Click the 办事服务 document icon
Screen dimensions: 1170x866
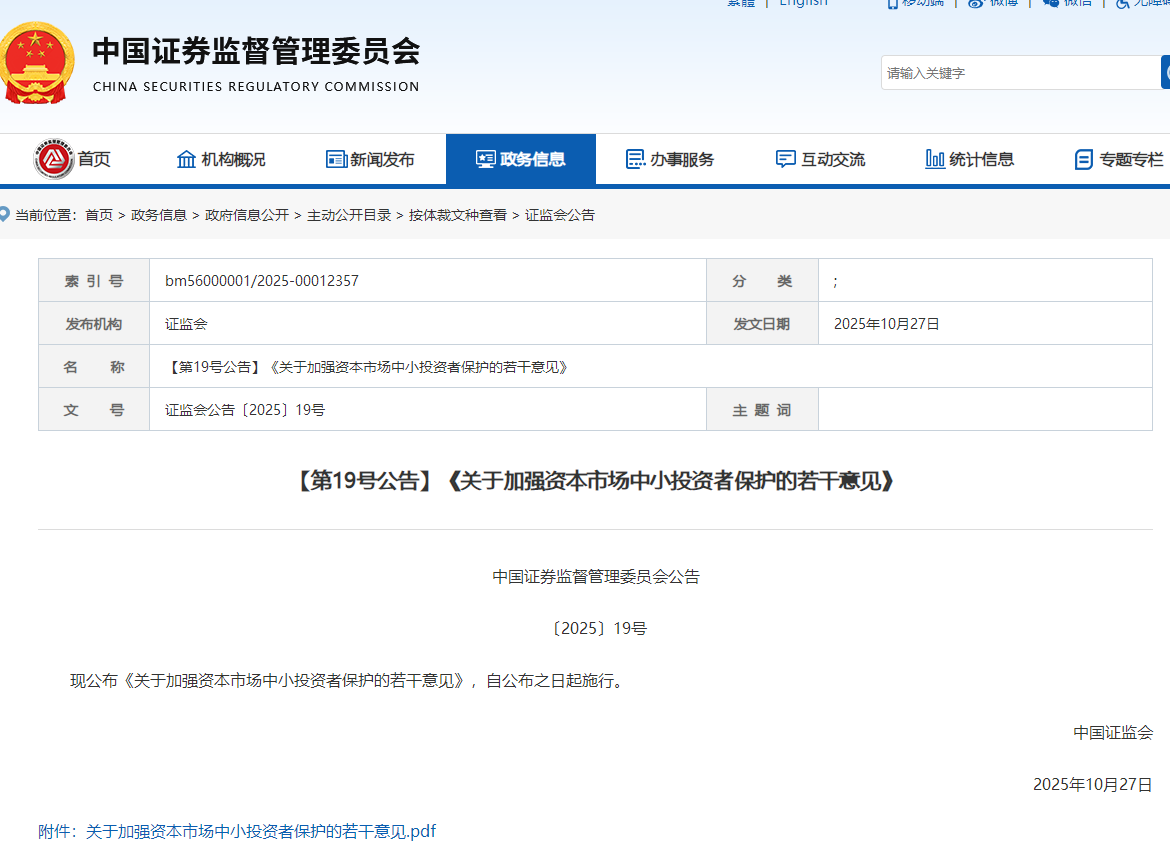pyautogui.click(x=635, y=159)
